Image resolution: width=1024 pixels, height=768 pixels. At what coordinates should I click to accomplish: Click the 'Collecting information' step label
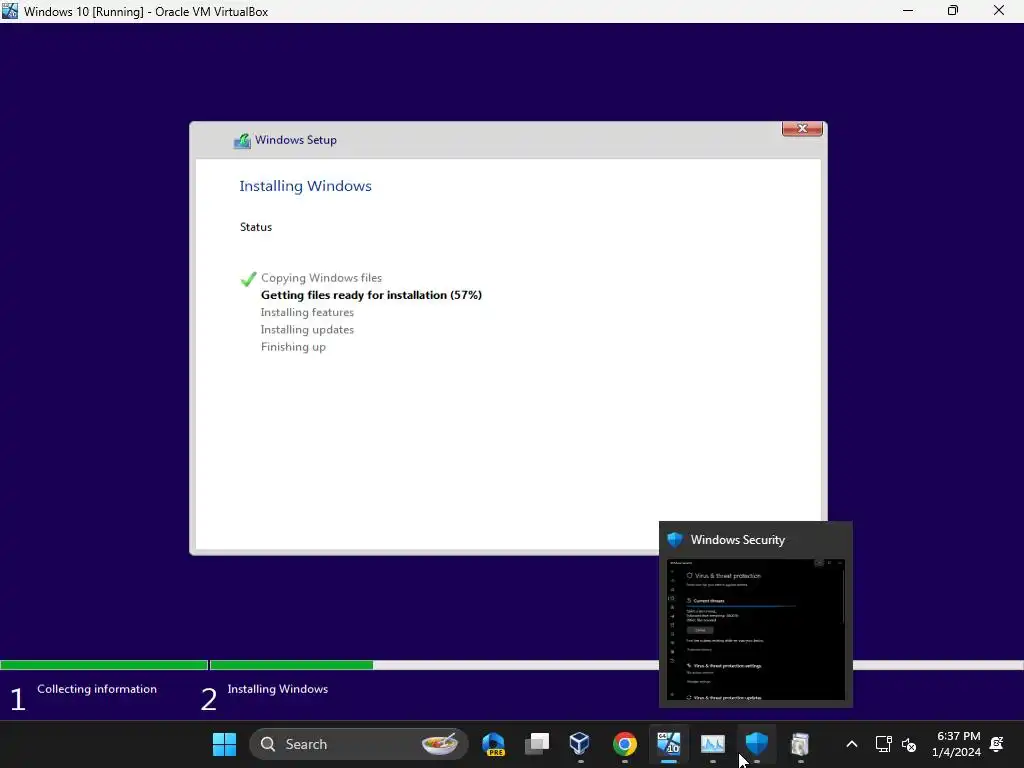coord(97,689)
